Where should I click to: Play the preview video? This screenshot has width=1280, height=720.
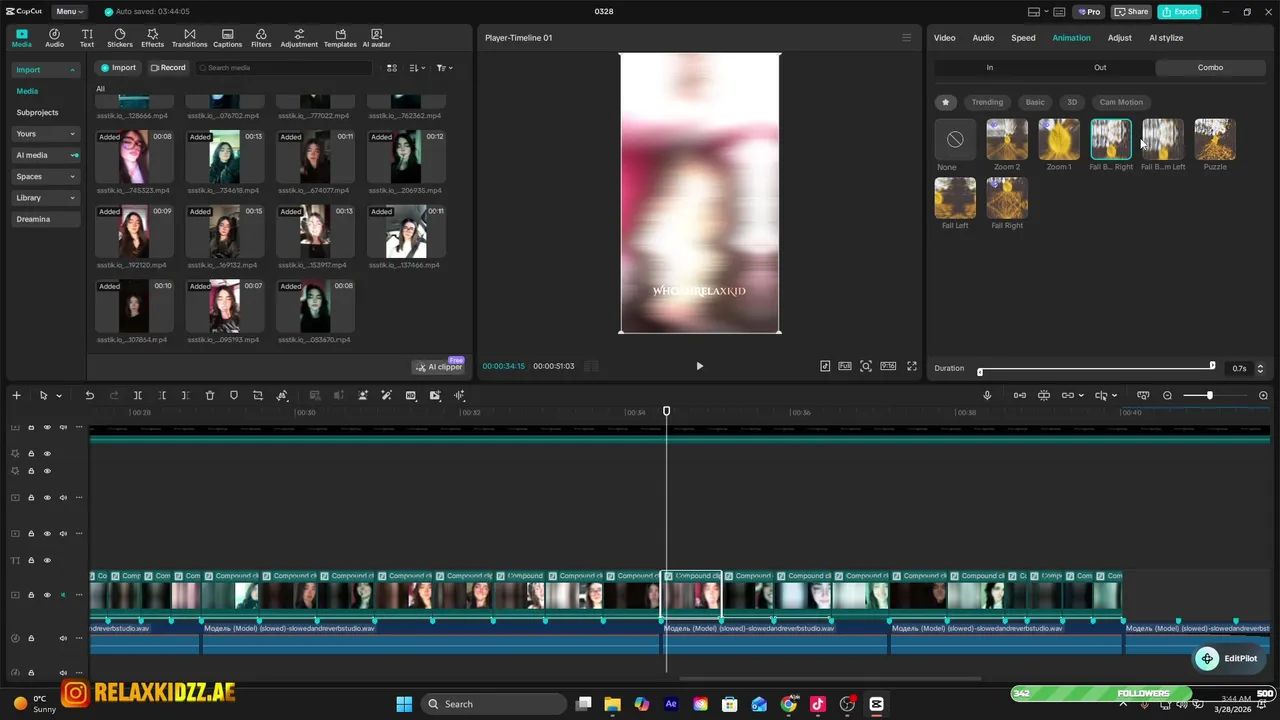[699, 366]
